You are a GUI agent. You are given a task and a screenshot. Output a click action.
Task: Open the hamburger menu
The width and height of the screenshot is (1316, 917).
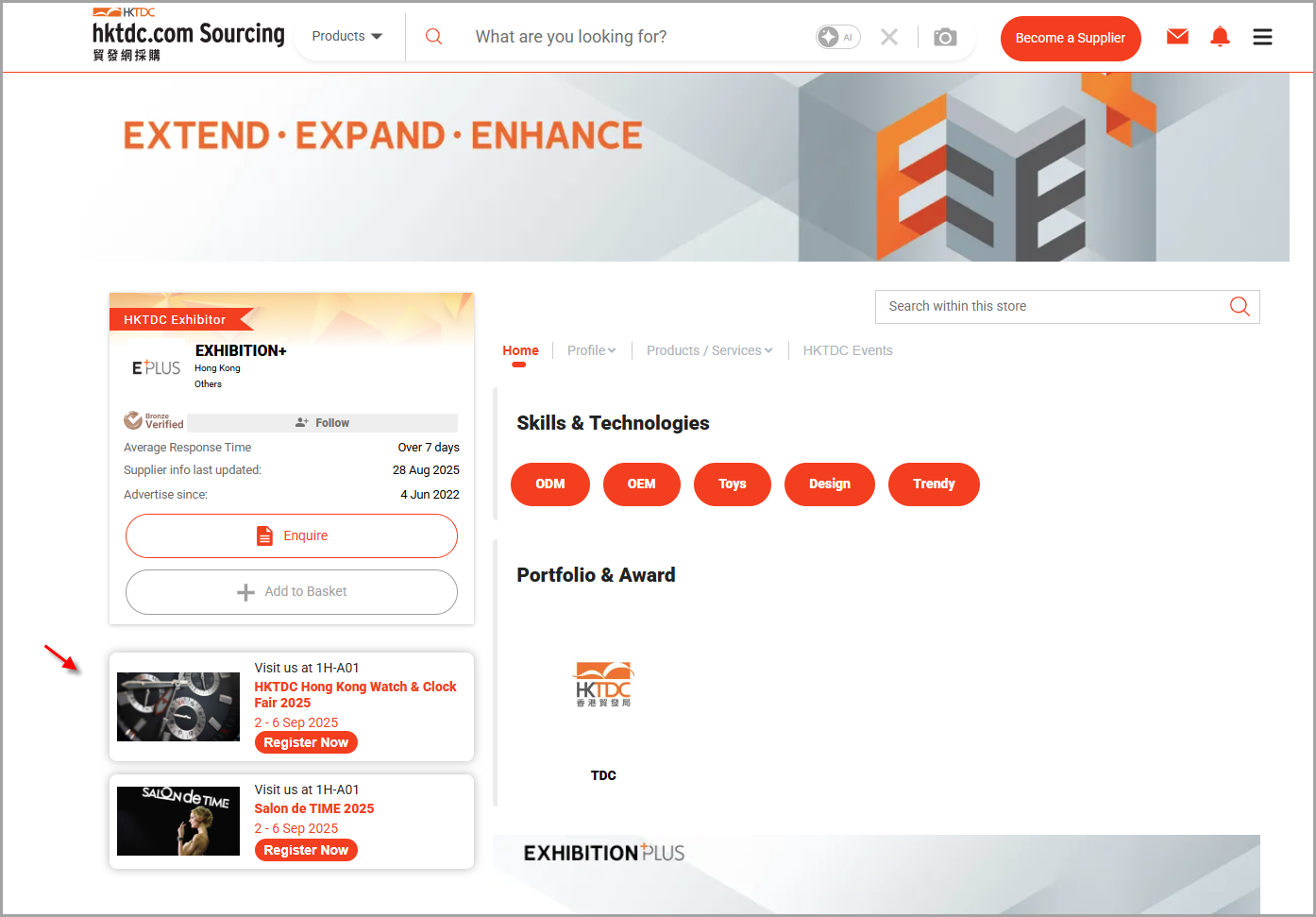[1262, 37]
